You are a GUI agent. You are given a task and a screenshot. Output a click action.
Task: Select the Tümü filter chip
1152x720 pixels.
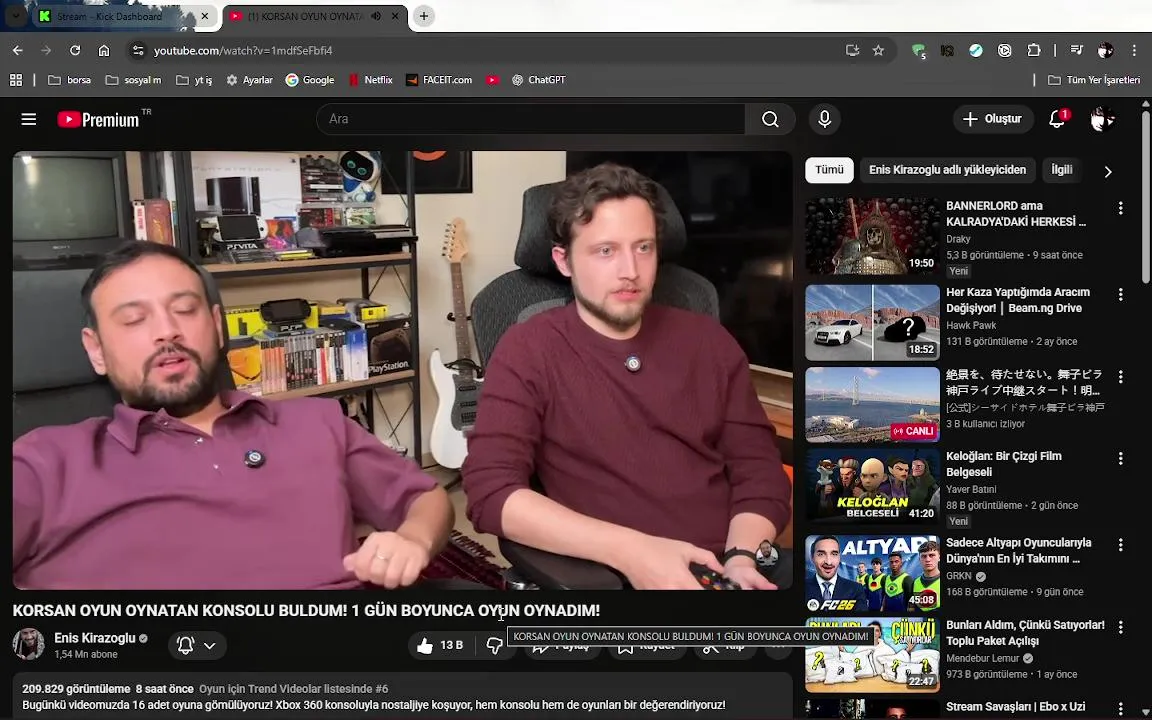pos(829,170)
